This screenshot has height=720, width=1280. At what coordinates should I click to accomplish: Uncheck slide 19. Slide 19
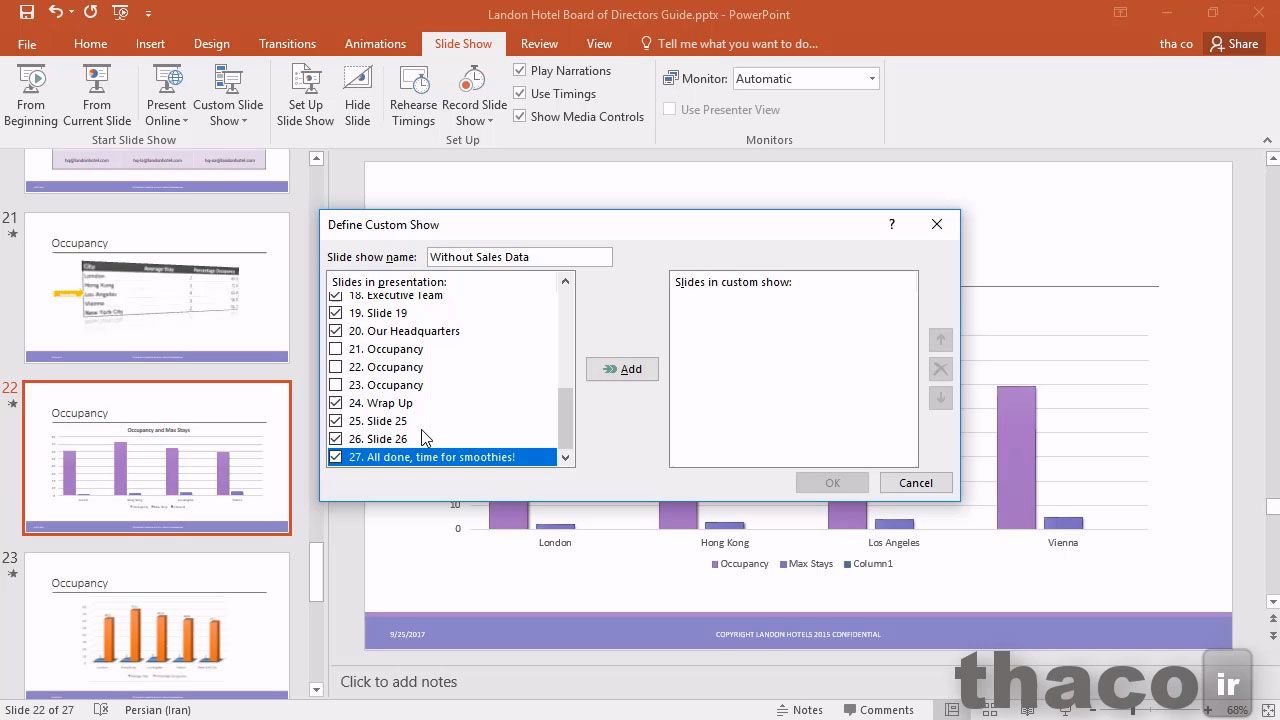click(x=336, y=313)
